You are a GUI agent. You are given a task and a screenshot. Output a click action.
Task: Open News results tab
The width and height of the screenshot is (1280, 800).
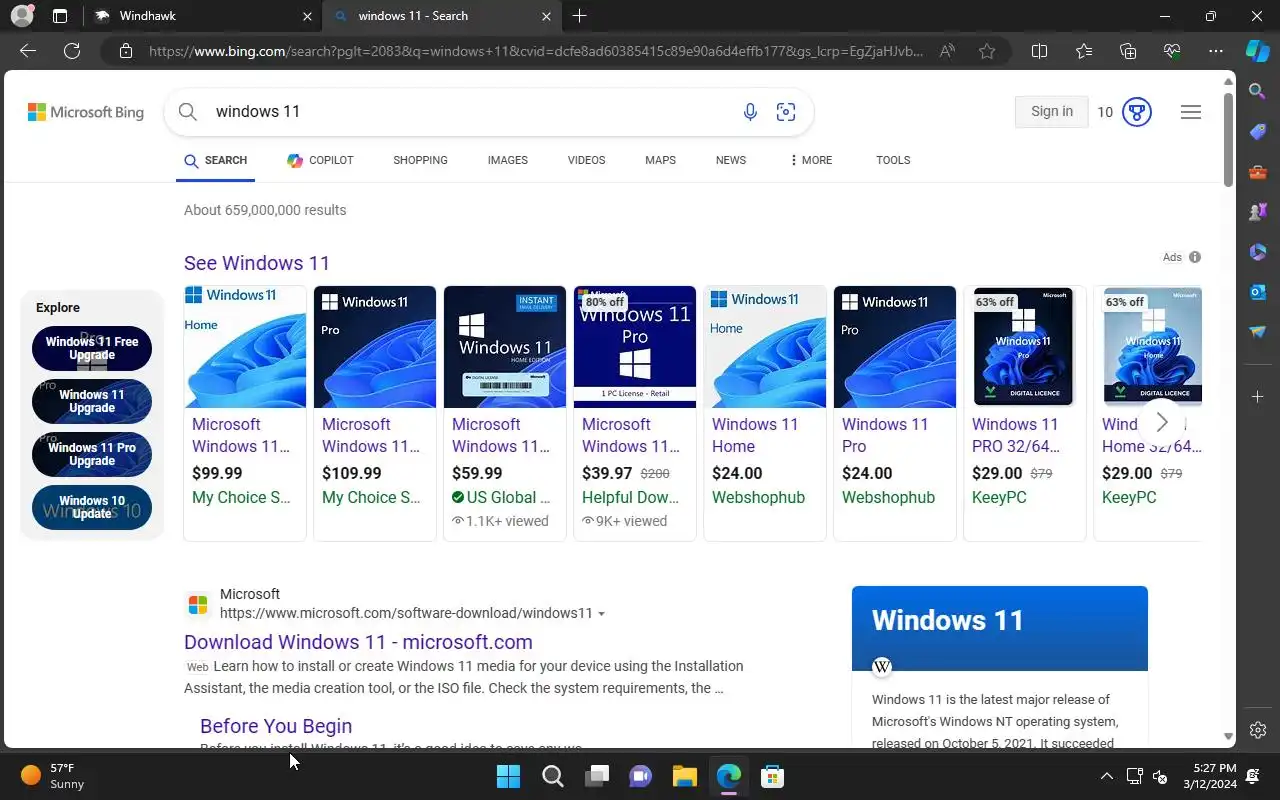point(731,160)
